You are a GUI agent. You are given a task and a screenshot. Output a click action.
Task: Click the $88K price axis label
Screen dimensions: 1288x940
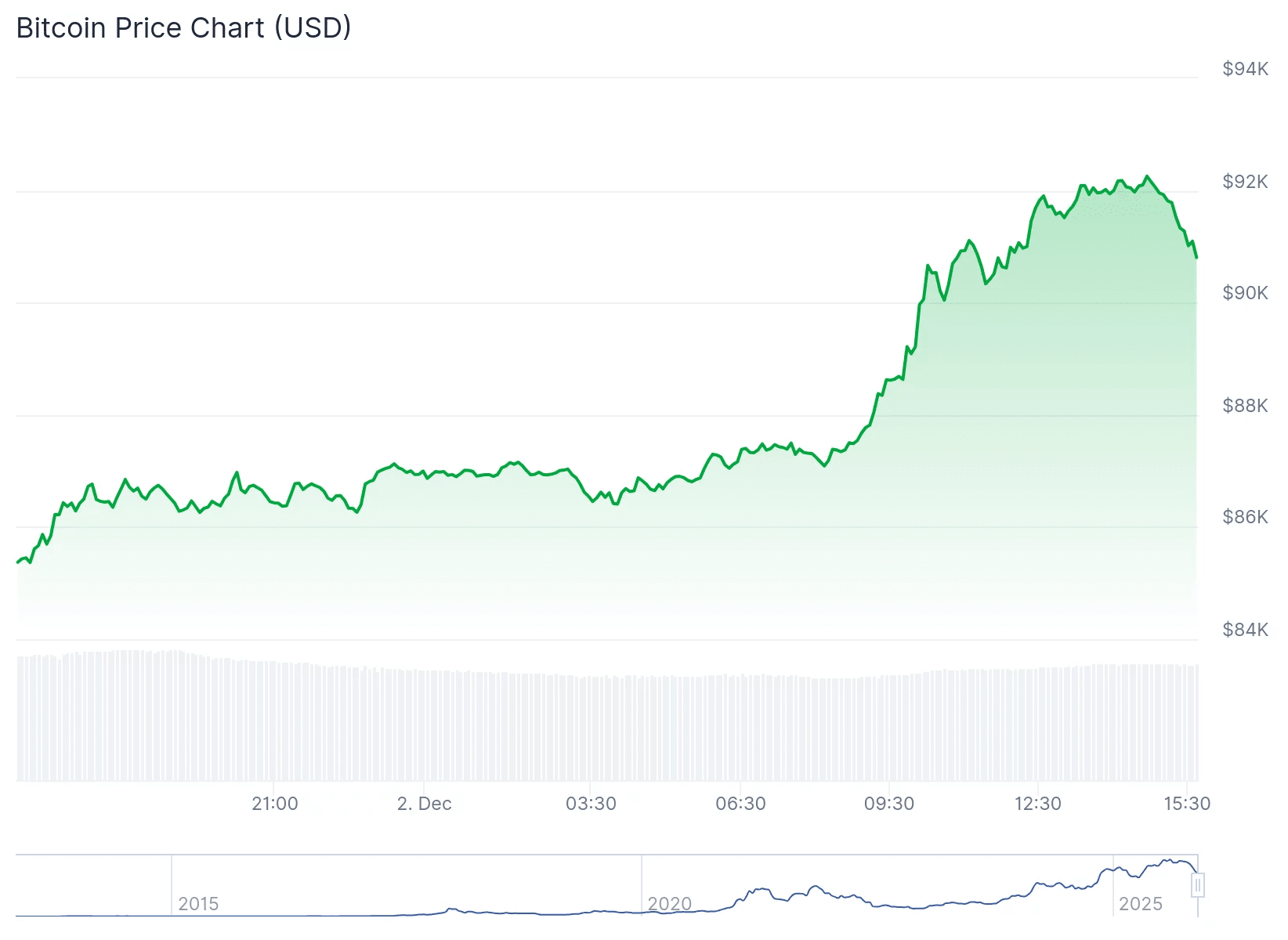pyautogui.click(x=1245, y=406)
